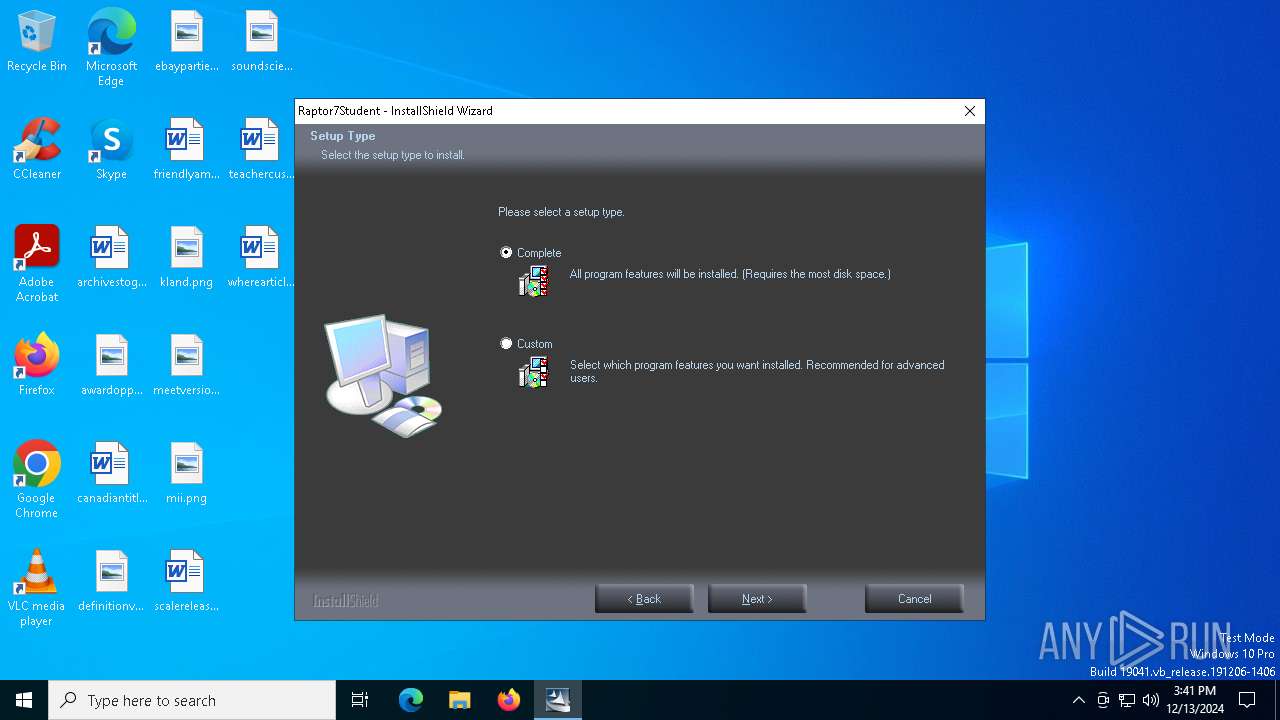Select the meetversio image file

click(186, 366)
